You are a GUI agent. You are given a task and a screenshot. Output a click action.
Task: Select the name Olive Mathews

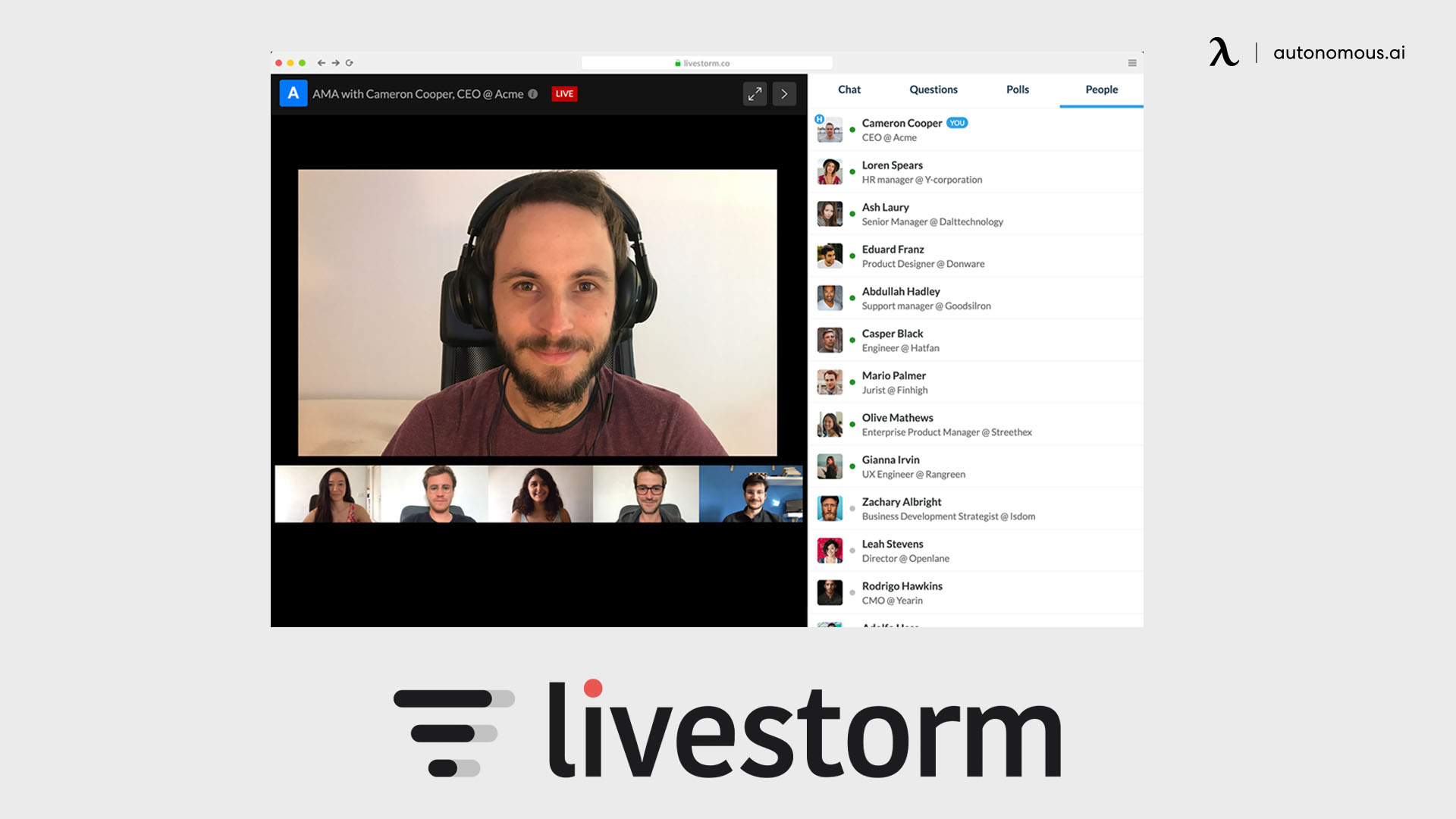[897, 418]
